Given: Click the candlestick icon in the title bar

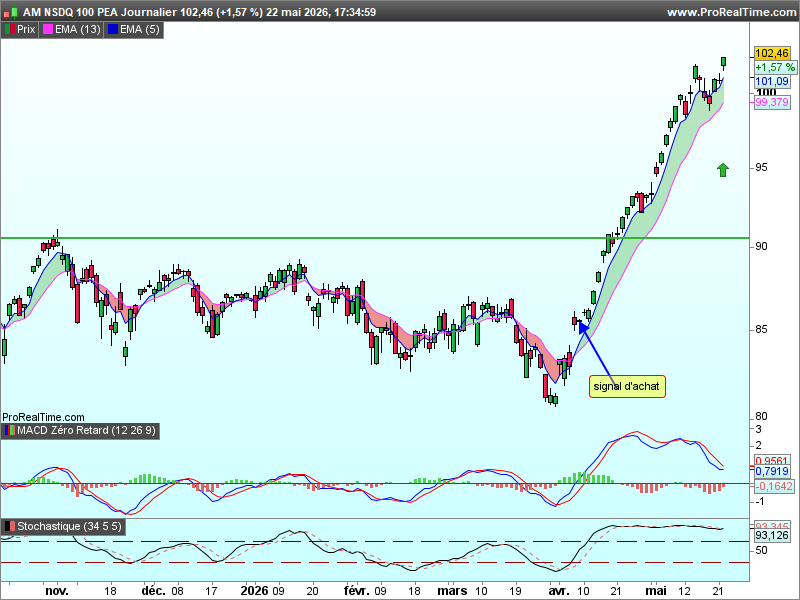Looking at the screenshot, I should [x=11, y=12].
